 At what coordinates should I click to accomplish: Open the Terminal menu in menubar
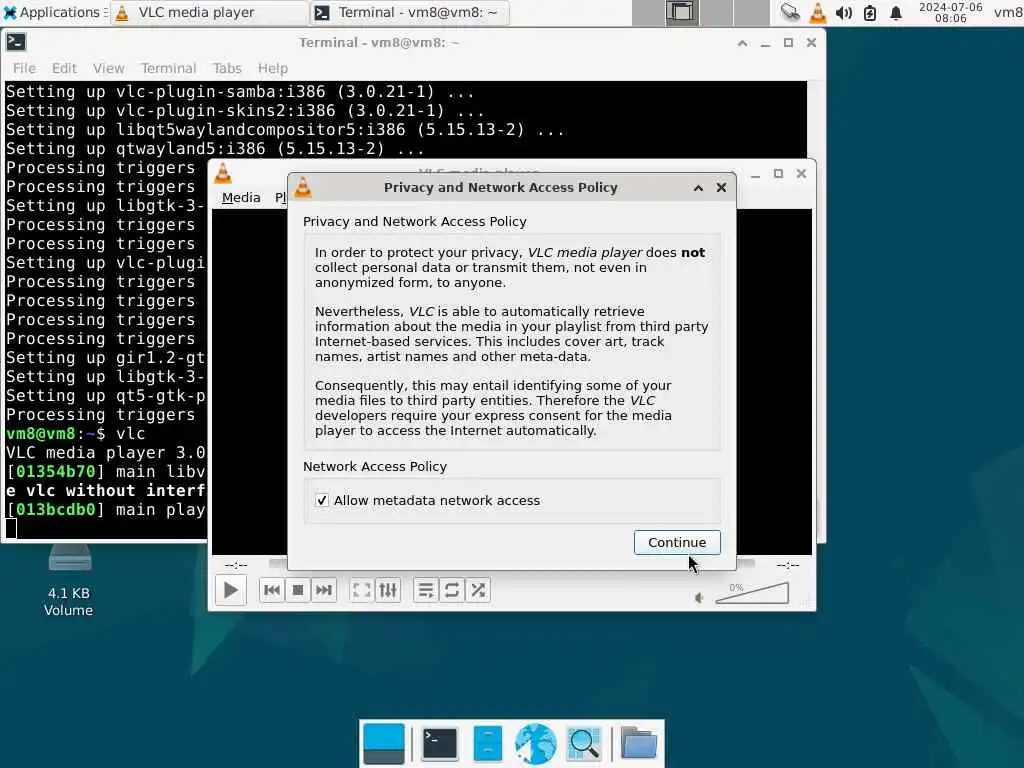pos(168,68)
